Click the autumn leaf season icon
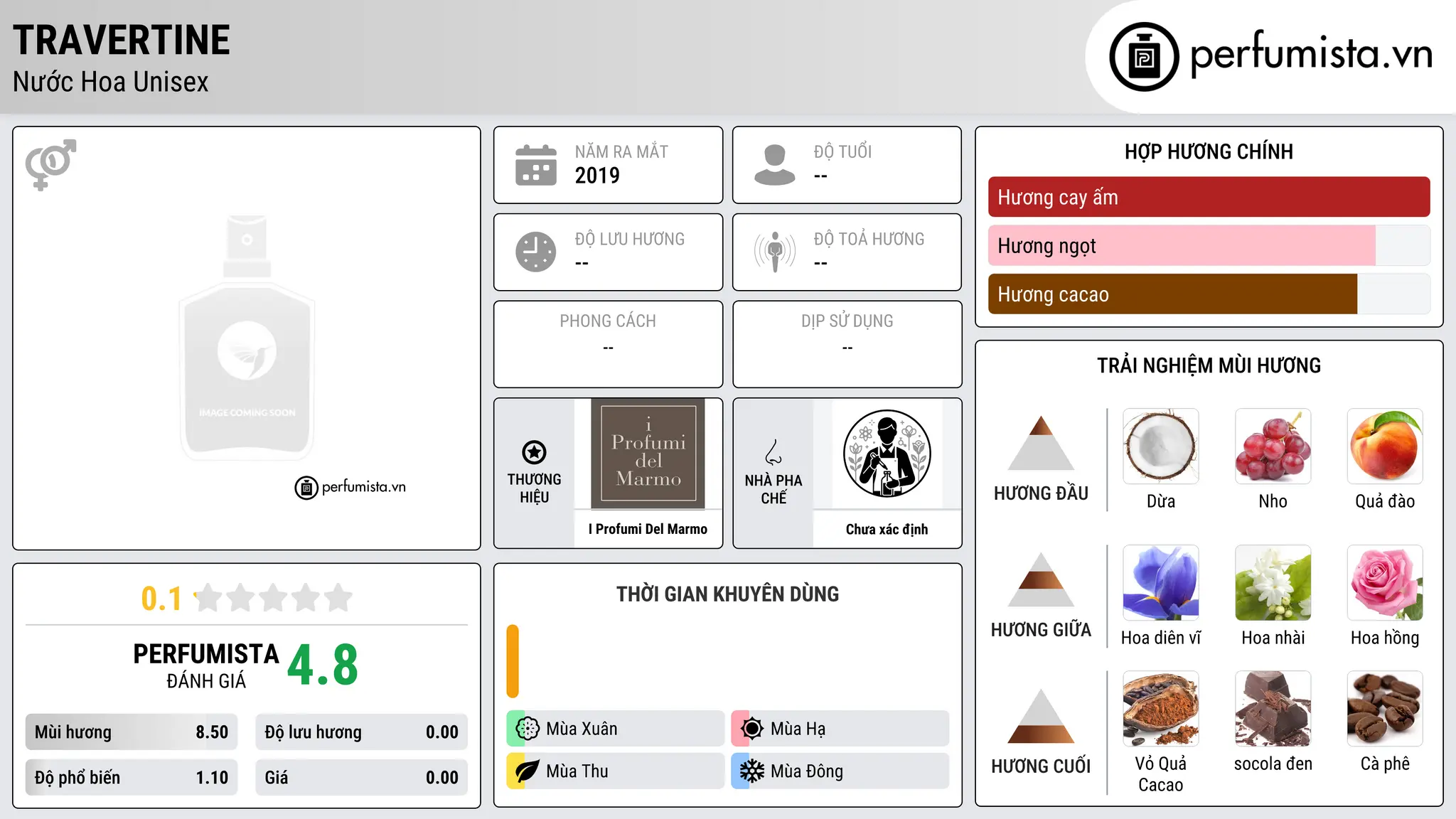 pyautogui.click(x=528, y=771)
